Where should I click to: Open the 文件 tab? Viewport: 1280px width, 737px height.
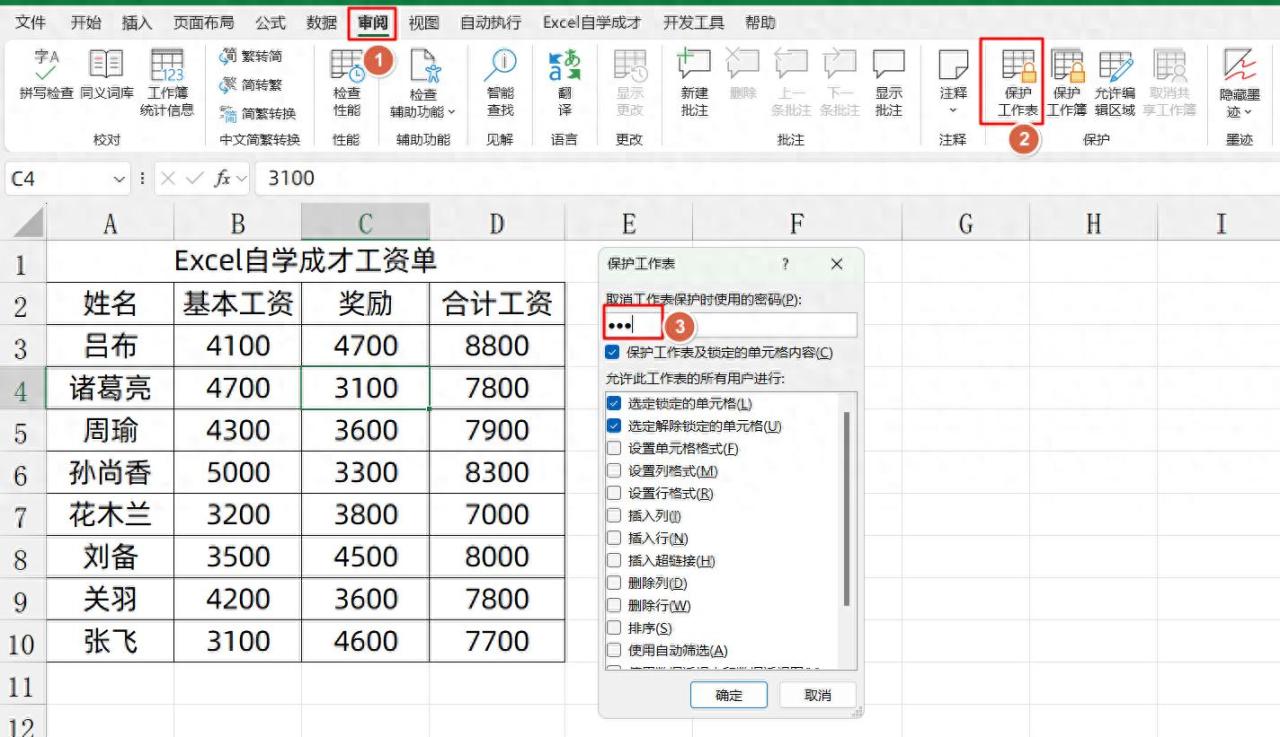31,22
